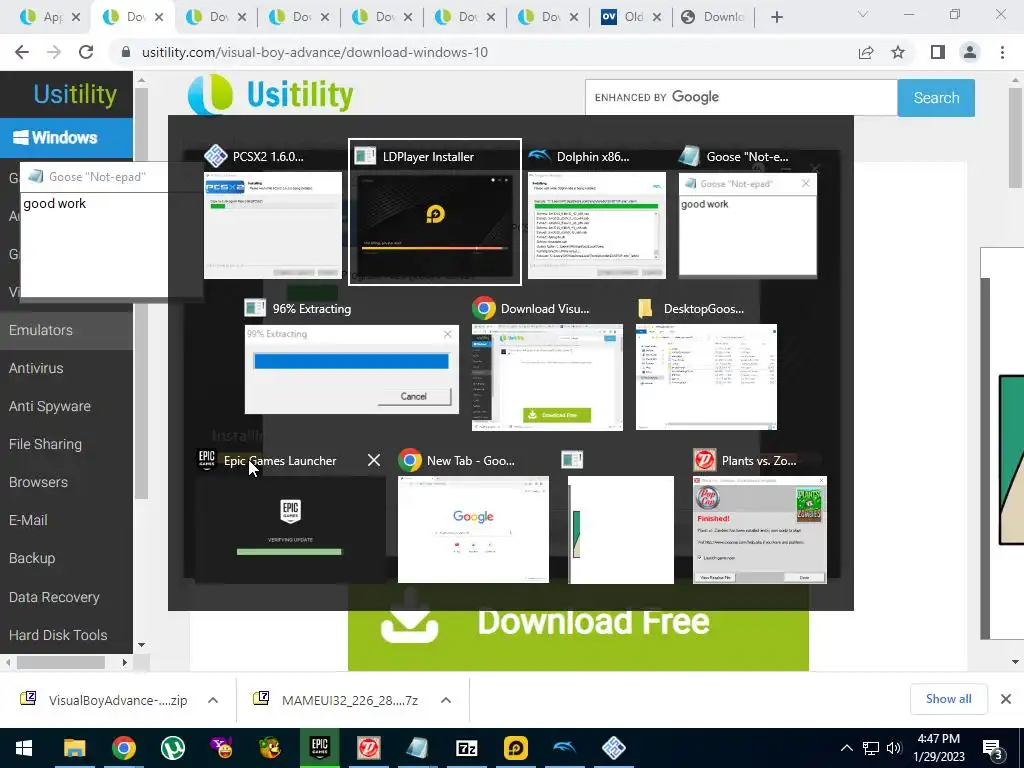
Task: Open the notification center icon
Action: pos(993,749)
